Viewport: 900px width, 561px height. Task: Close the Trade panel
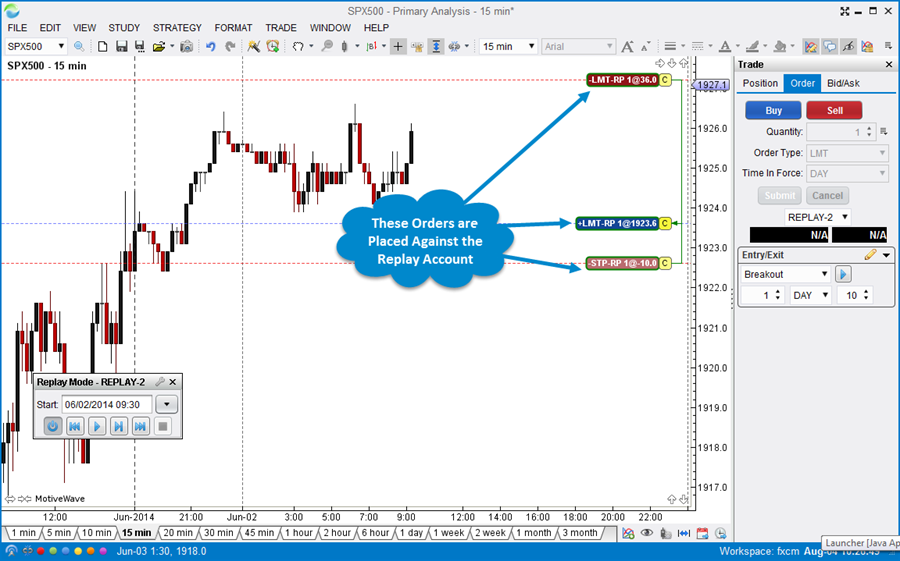click(x=889, y=64)
